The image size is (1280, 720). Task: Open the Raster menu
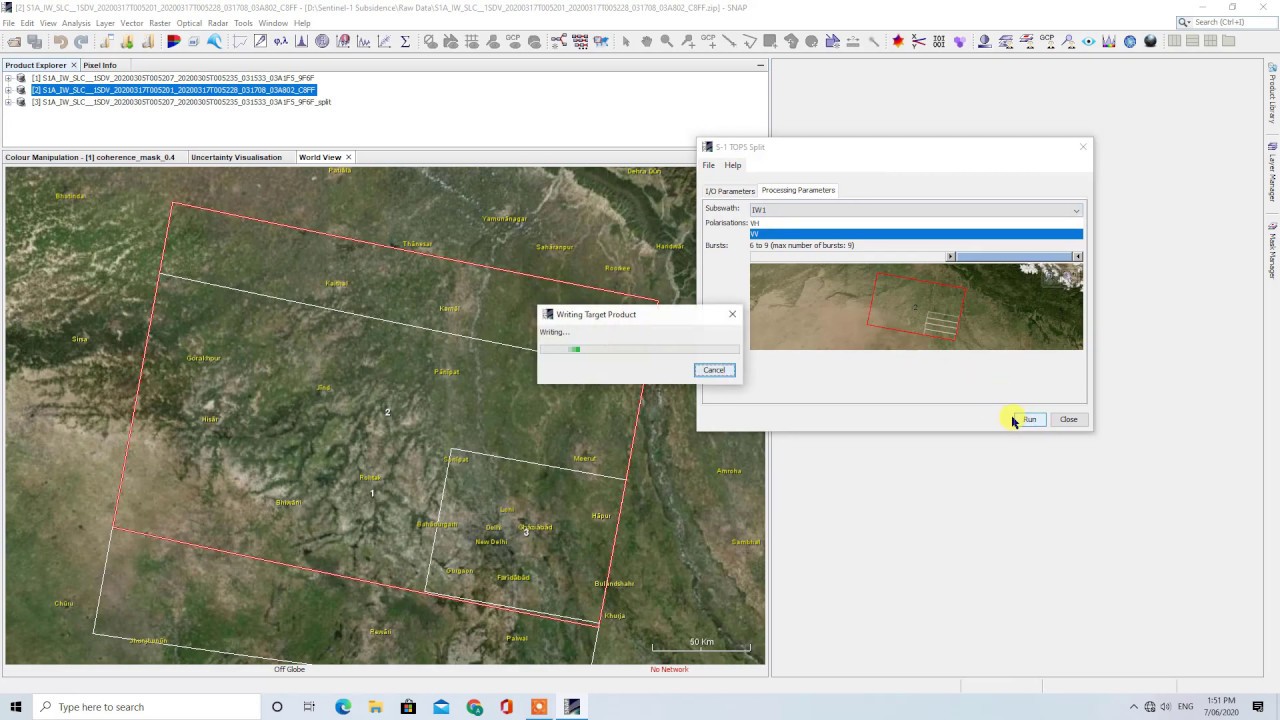tap(160, 23)
